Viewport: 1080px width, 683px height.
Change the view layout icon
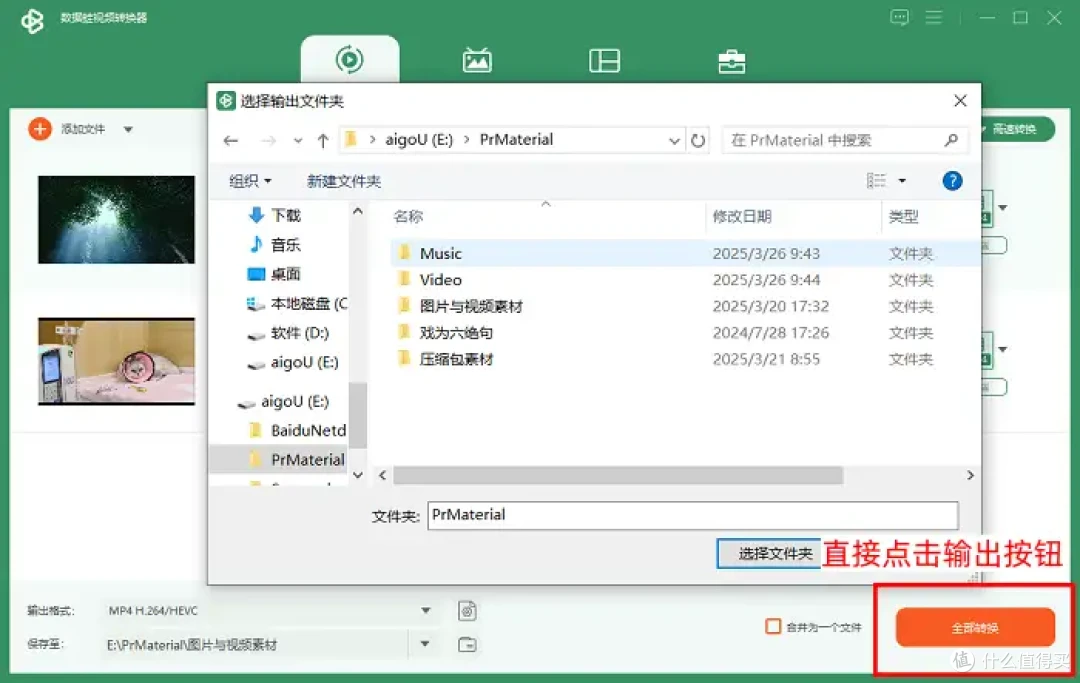[x=876, y=180]
